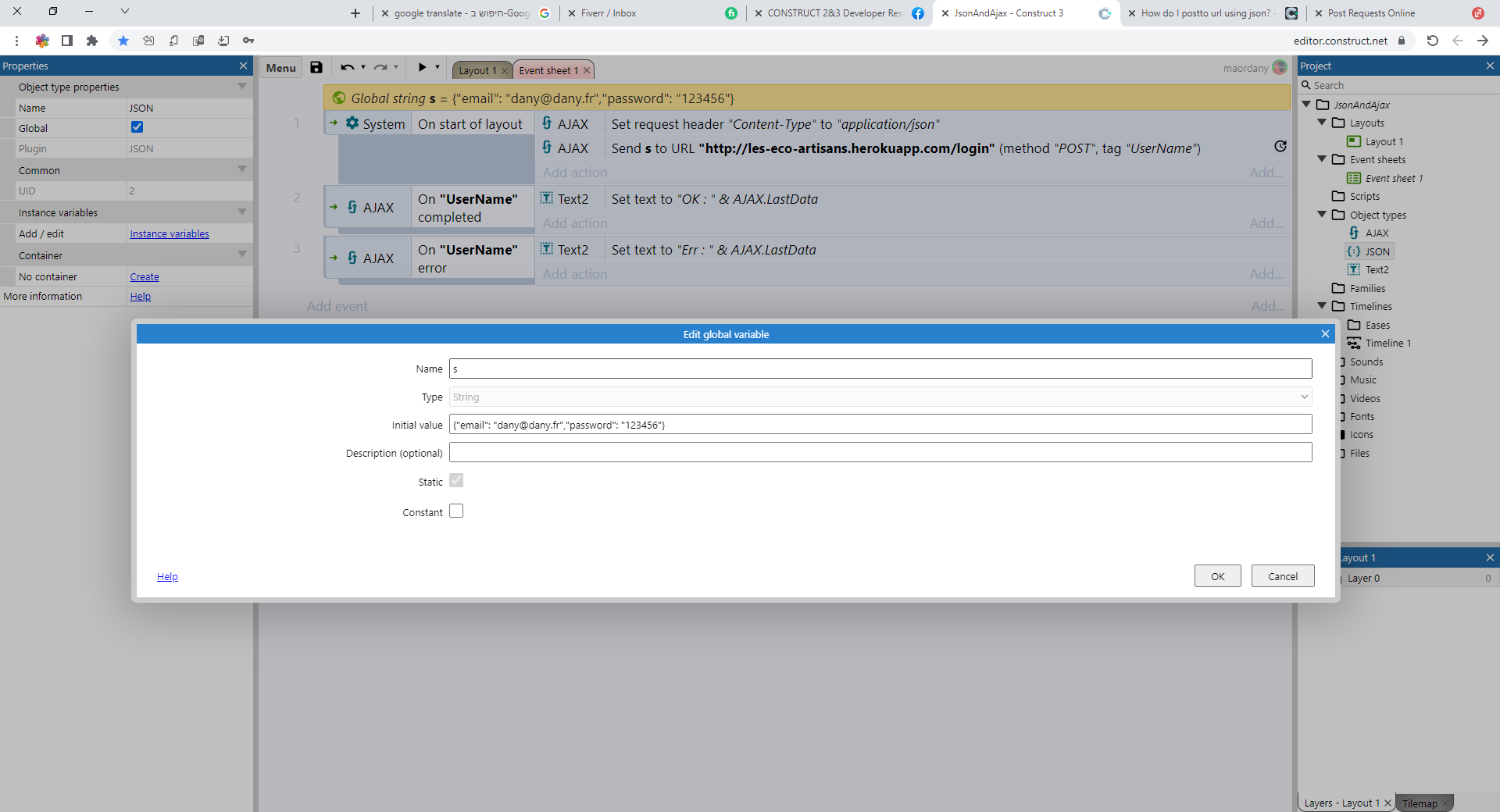Viewport: 1500px width, 812px height.
Task: Click the Static checkbox in the dialog
Action: 456,481
